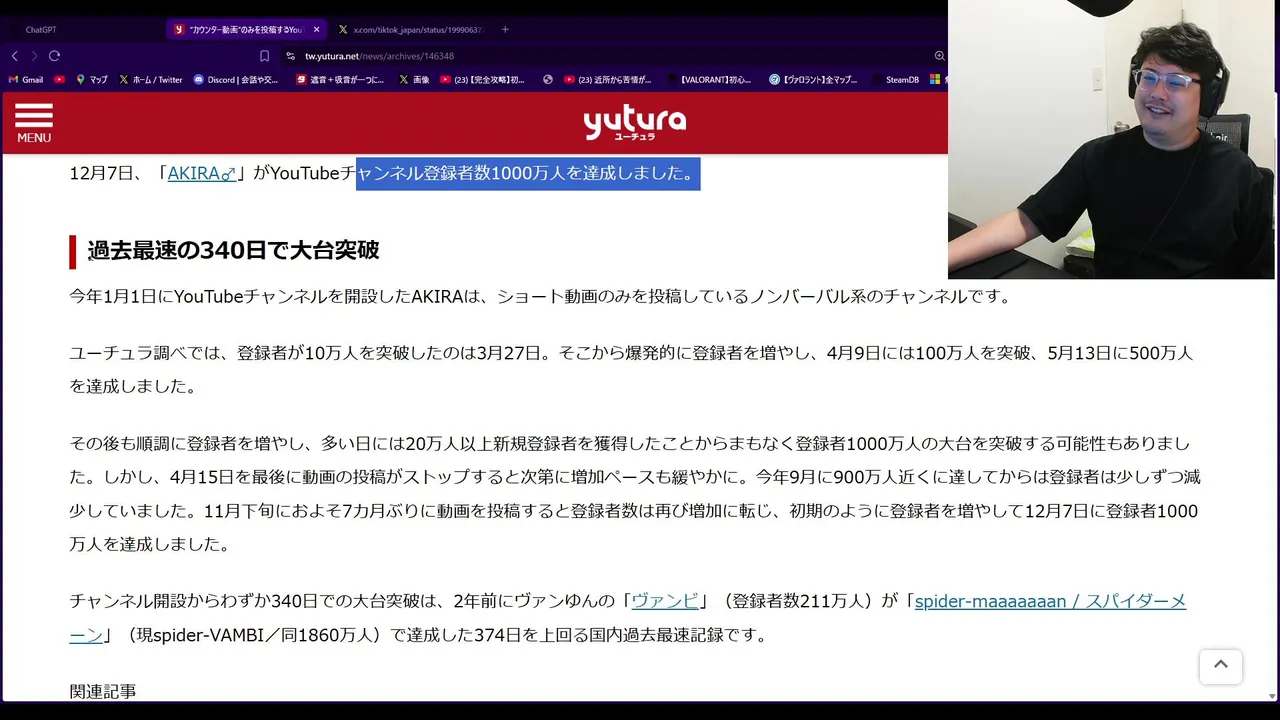
Task: Open the YouTube bookmark next to Gmail
Action: coord(60,80)
